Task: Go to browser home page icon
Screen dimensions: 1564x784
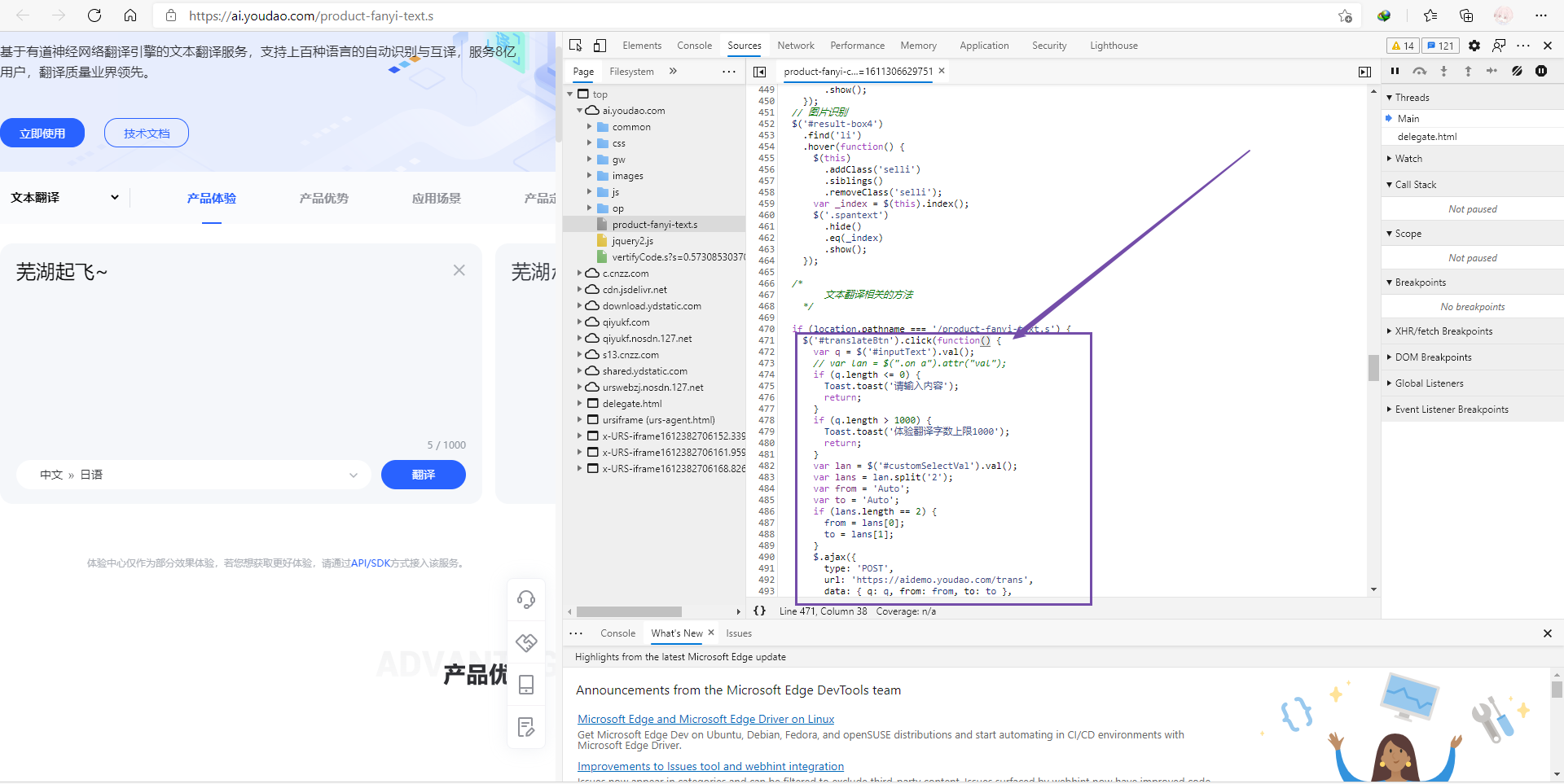Action: (x=130, y=15)
